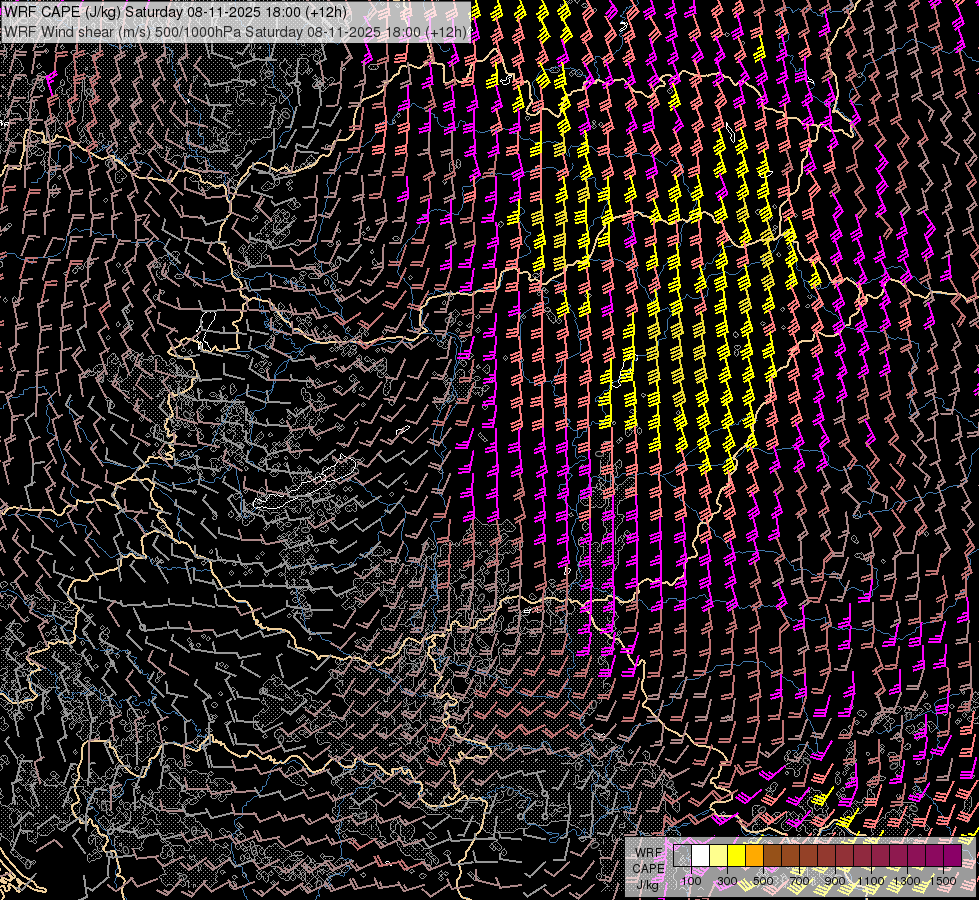Select the 1500 legend scale label
The image size is (979, 900).
tap(943, 881)
